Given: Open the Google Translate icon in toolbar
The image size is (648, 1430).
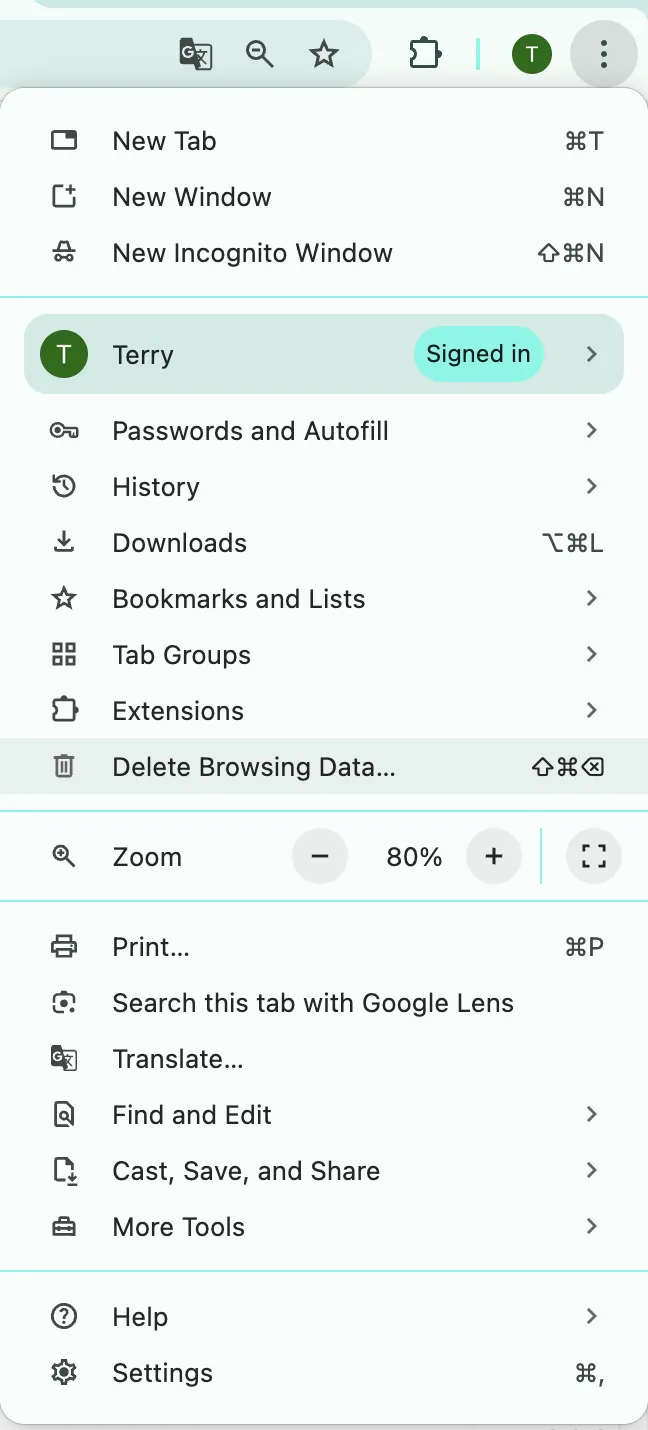Looking at the screenshot, I should pos(196,55).
